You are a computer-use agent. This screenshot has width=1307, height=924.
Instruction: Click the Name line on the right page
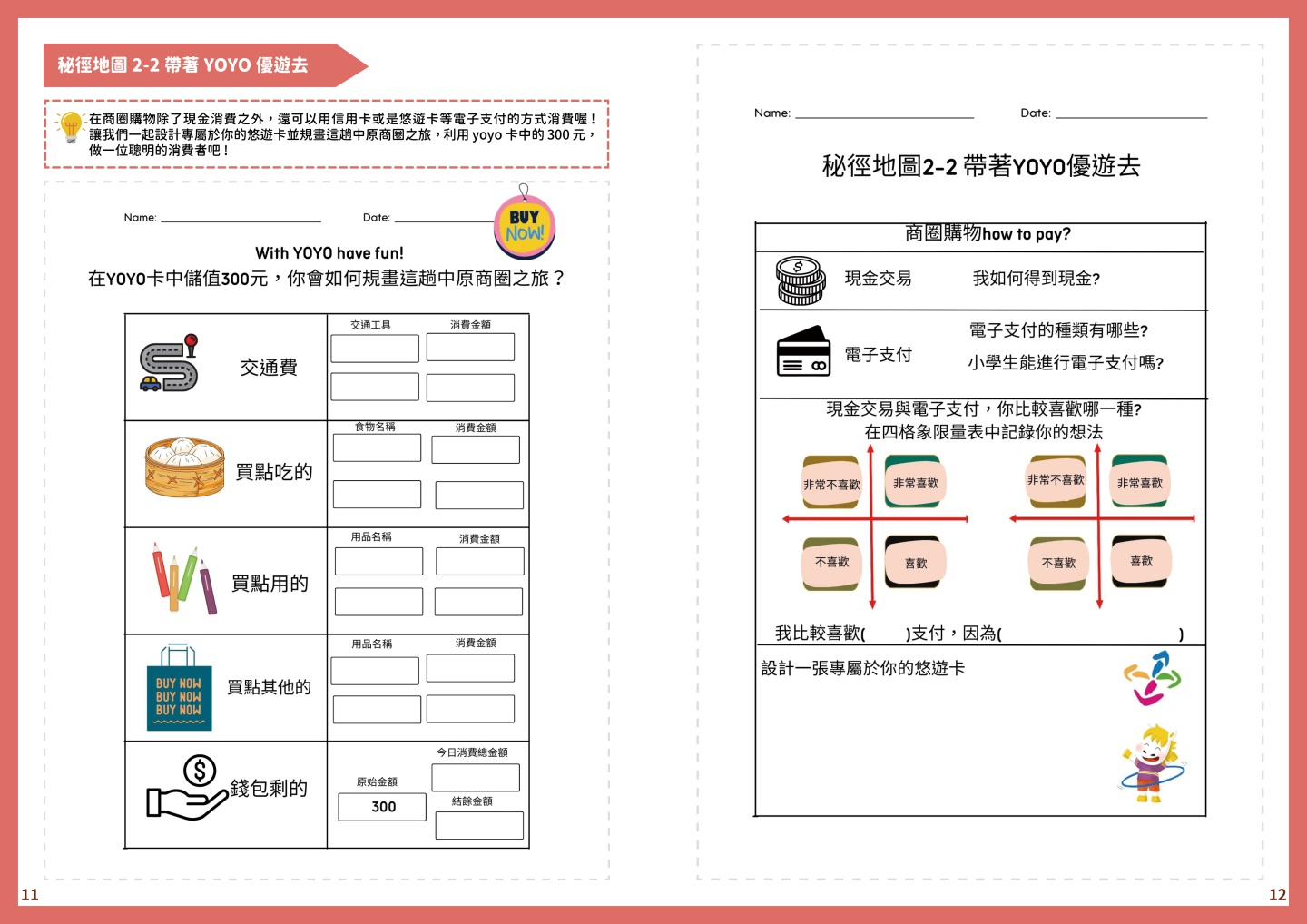click(x=884, y=113)
